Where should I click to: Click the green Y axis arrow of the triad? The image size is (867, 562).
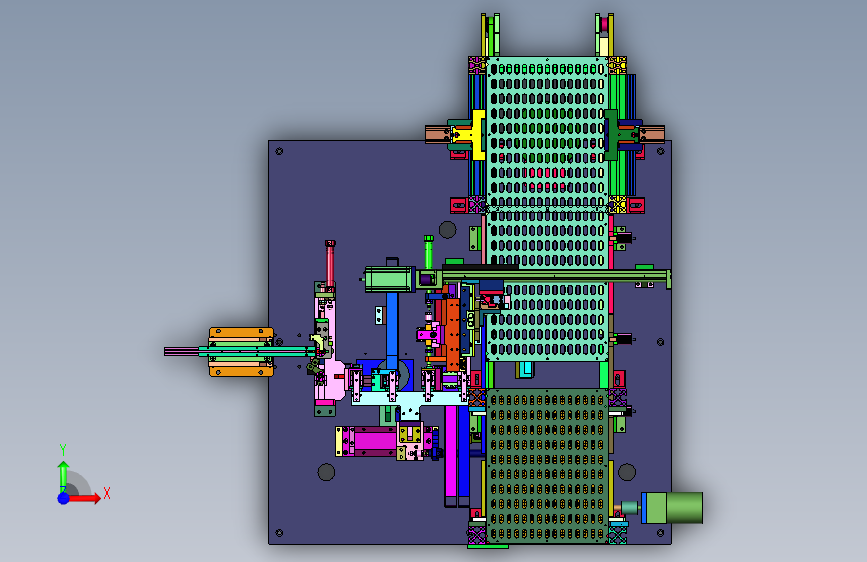point(64,476)
